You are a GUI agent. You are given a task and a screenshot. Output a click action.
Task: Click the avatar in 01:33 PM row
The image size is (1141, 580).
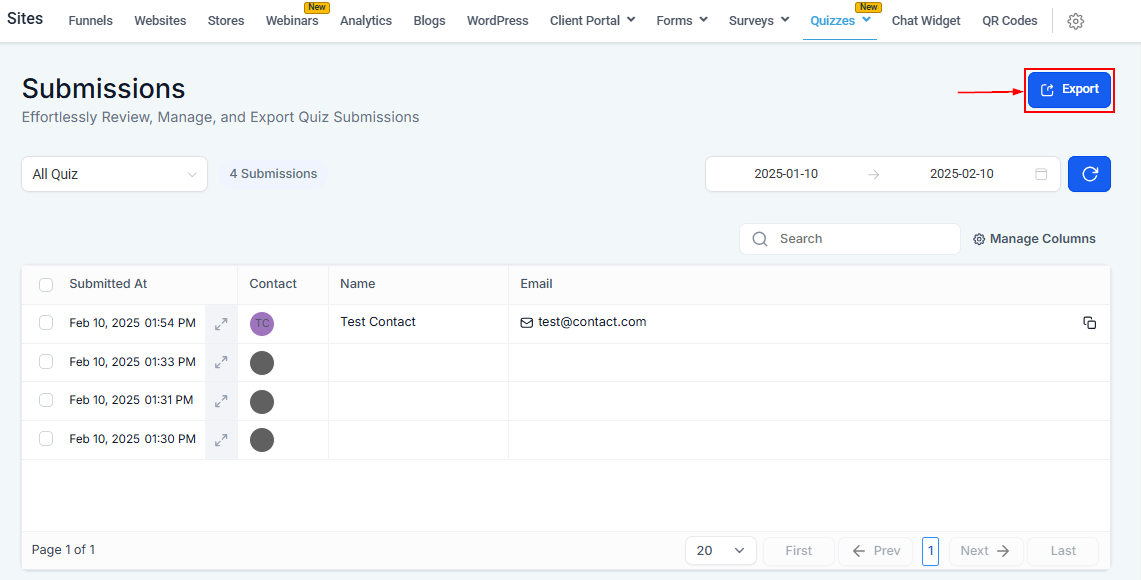[262, 362]
